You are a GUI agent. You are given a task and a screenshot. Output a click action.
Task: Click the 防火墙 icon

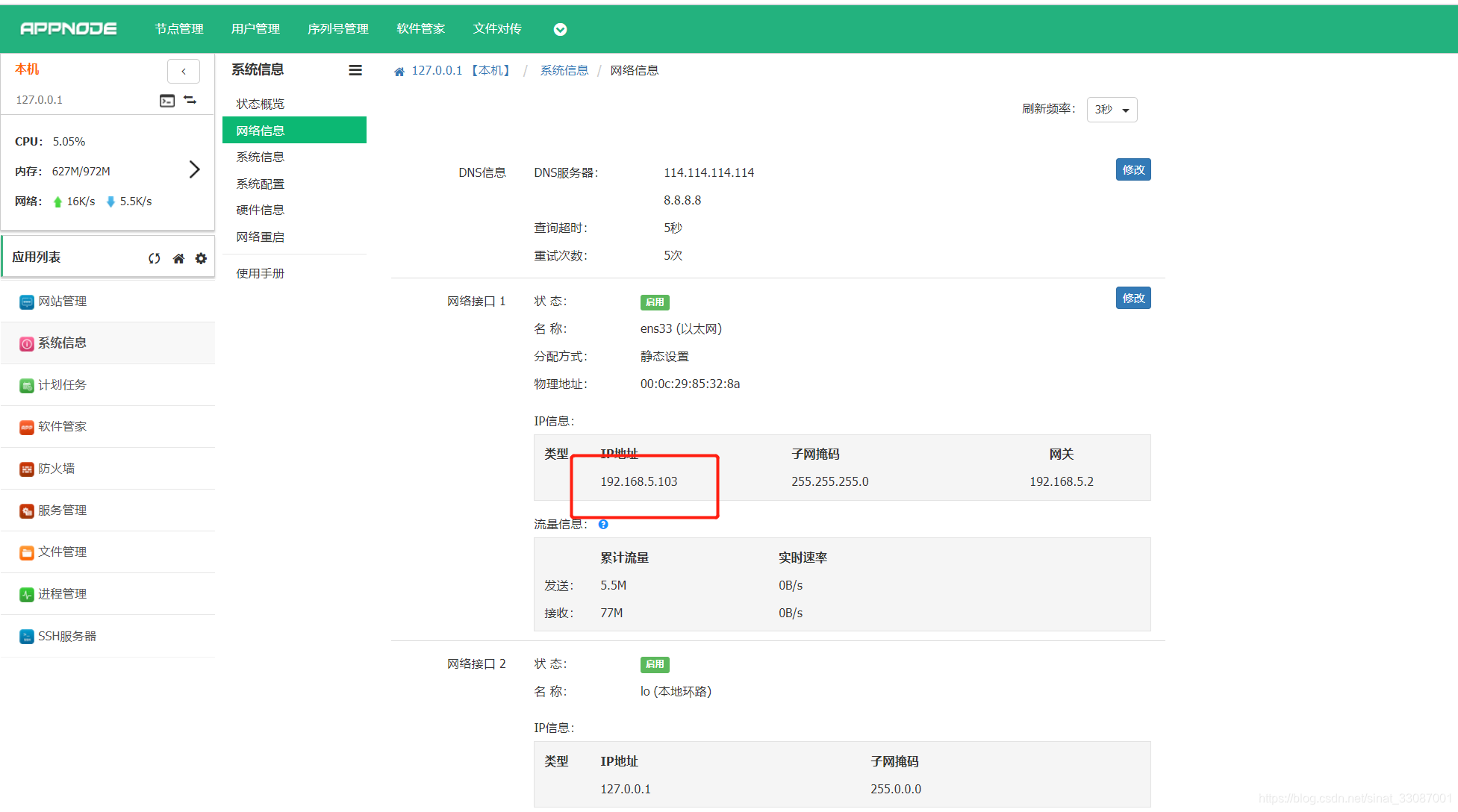coord(27,469)
